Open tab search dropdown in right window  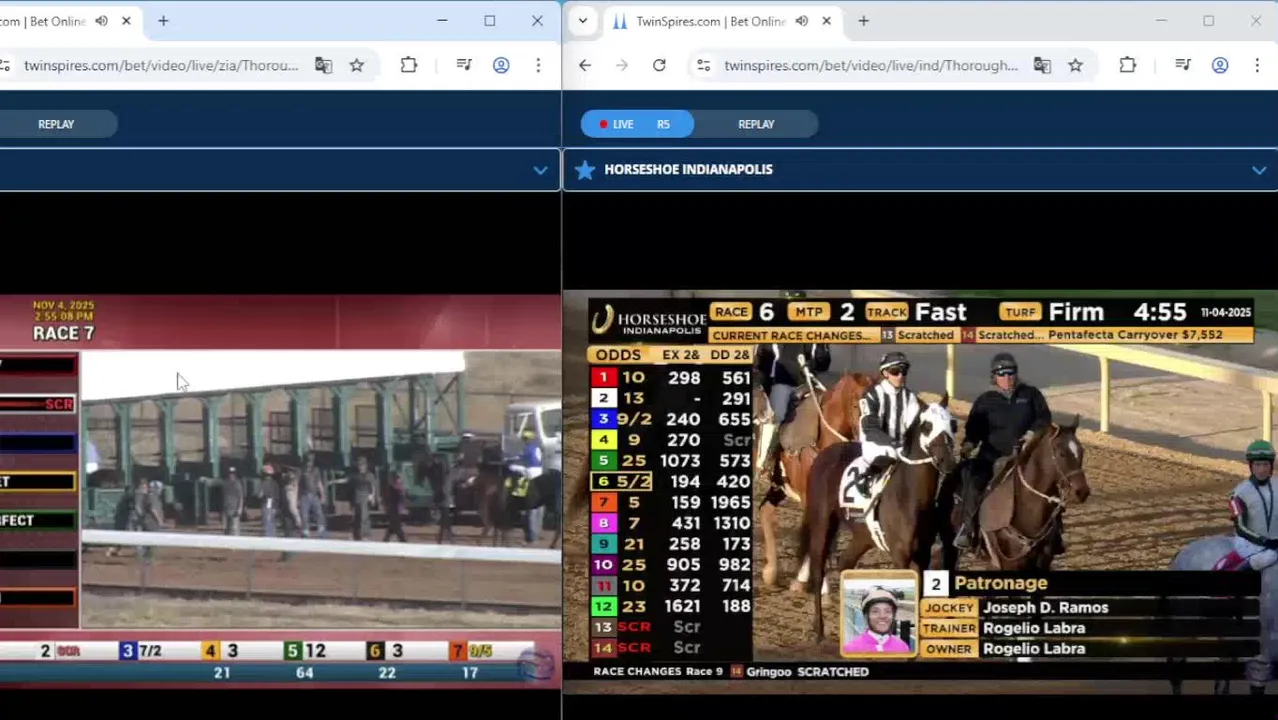click(x=583, y=21)
